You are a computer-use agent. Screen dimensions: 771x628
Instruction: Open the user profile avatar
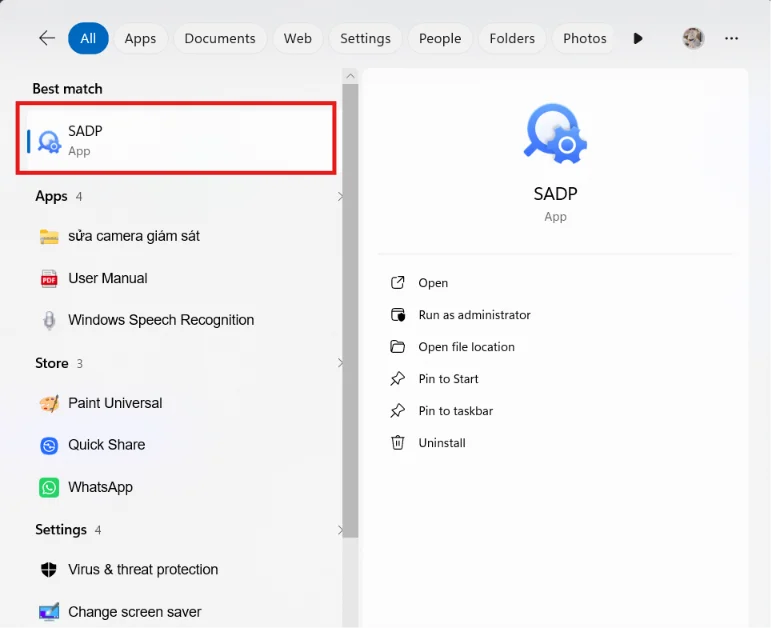693,38
